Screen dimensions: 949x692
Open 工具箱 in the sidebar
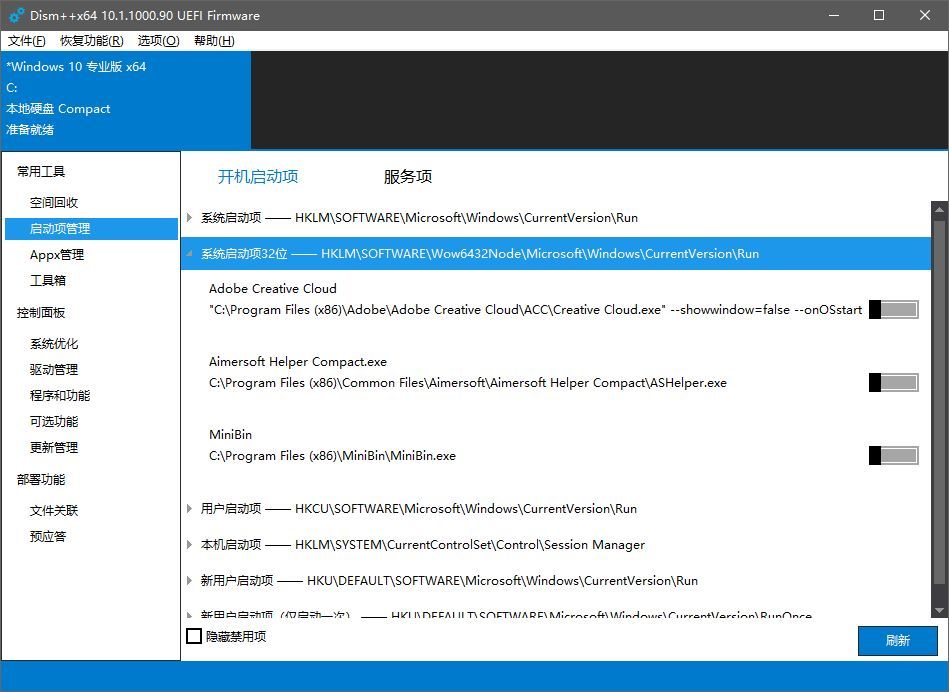click(x=48, y=280)
